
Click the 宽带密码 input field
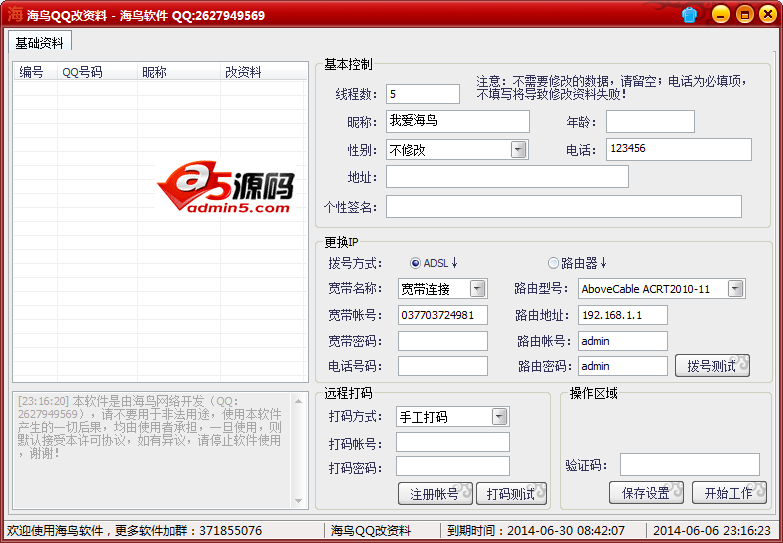point(443,341)
